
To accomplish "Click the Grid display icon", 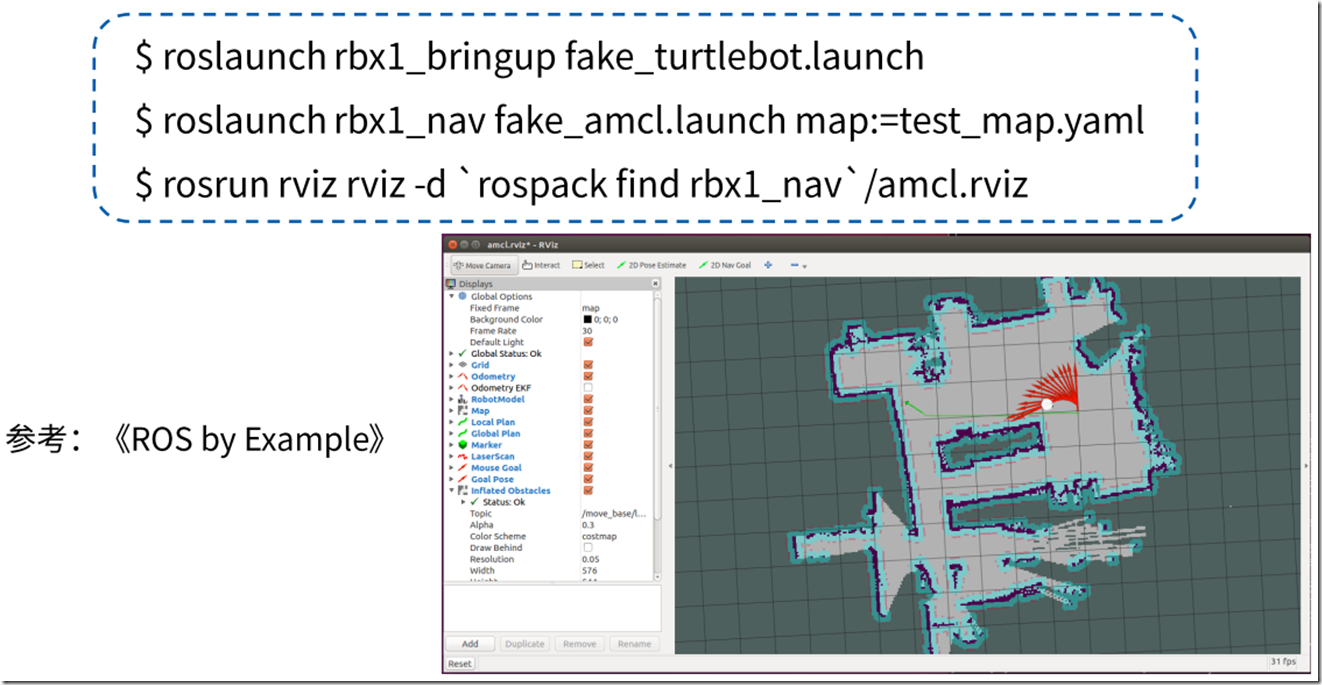I will coord(462,365).
